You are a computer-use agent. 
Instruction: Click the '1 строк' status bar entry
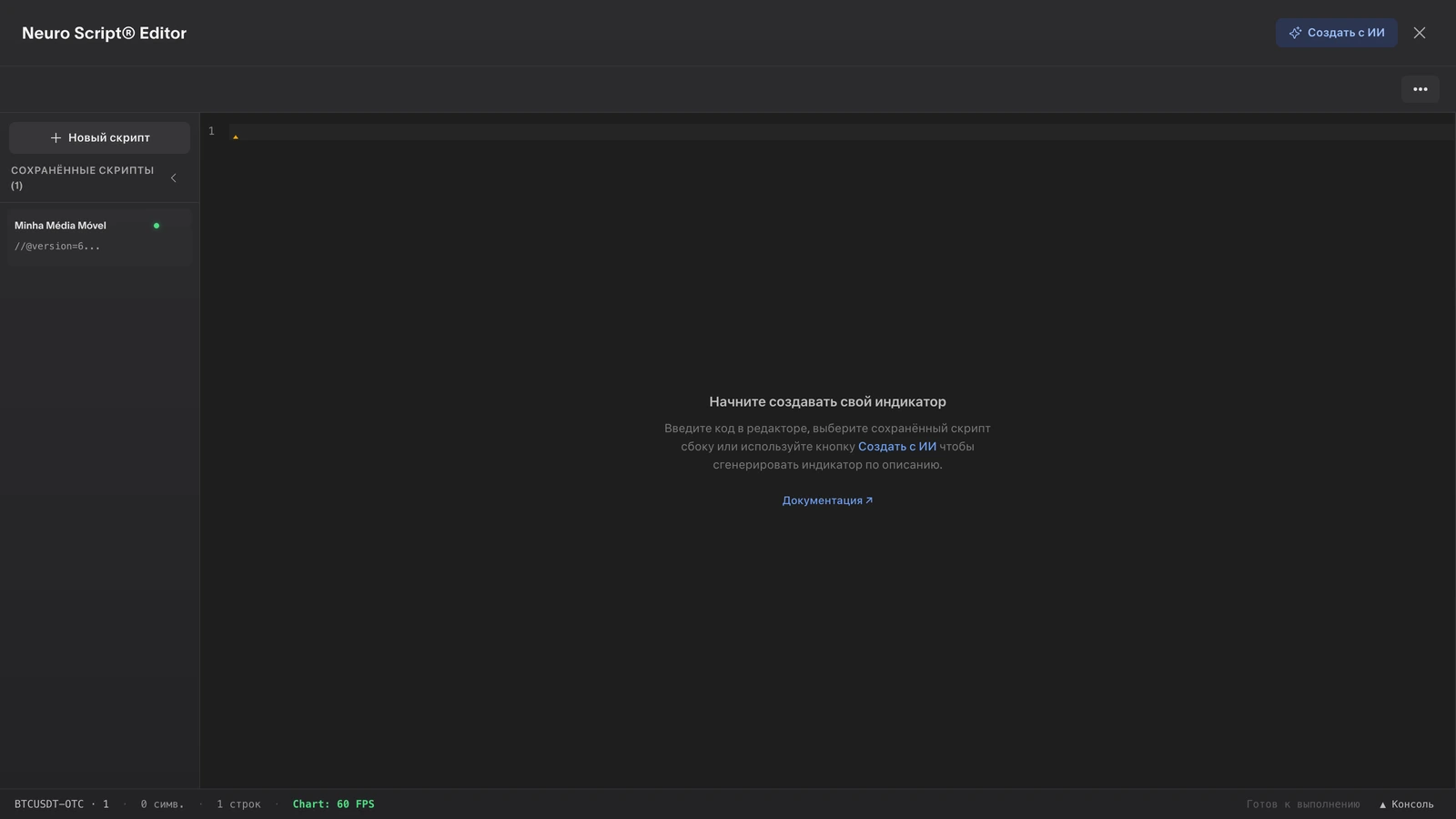[238, 804]
